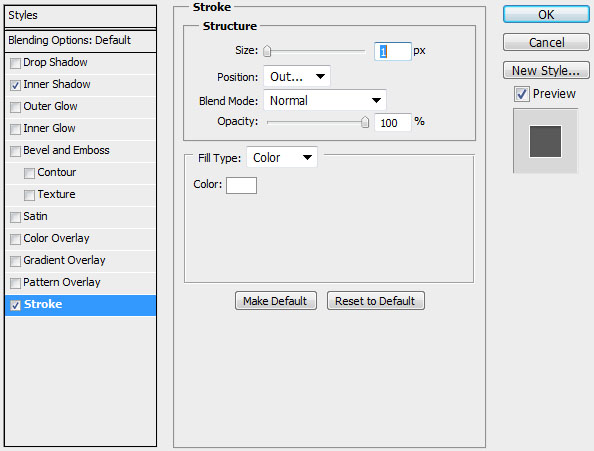This screenshot has width=594, height=451.
Task: Select the Inner Glow style label
Action: coord(49,128)
